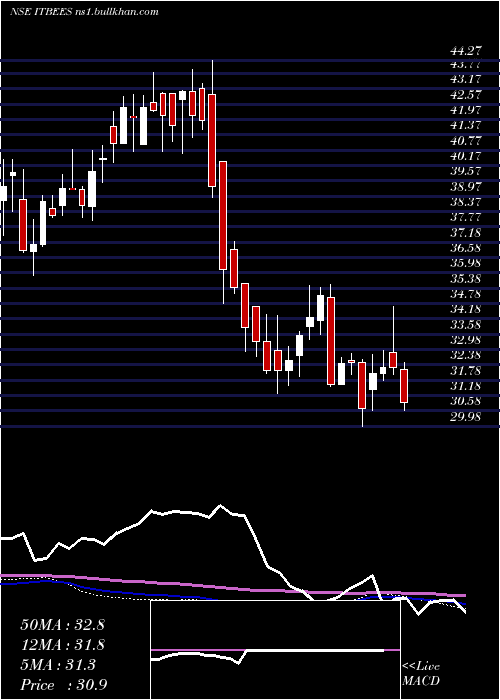Click the 38.97 price axis label
The image size is (500, 700).
(466, 187)
